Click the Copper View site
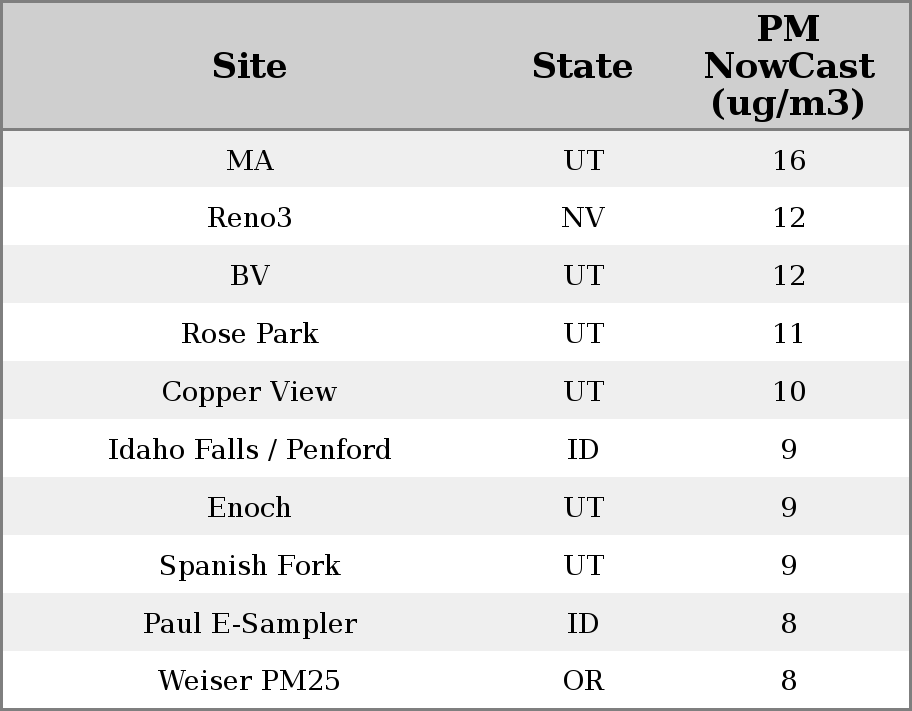This screenshot has height=711, width=912. click(249, 392)
